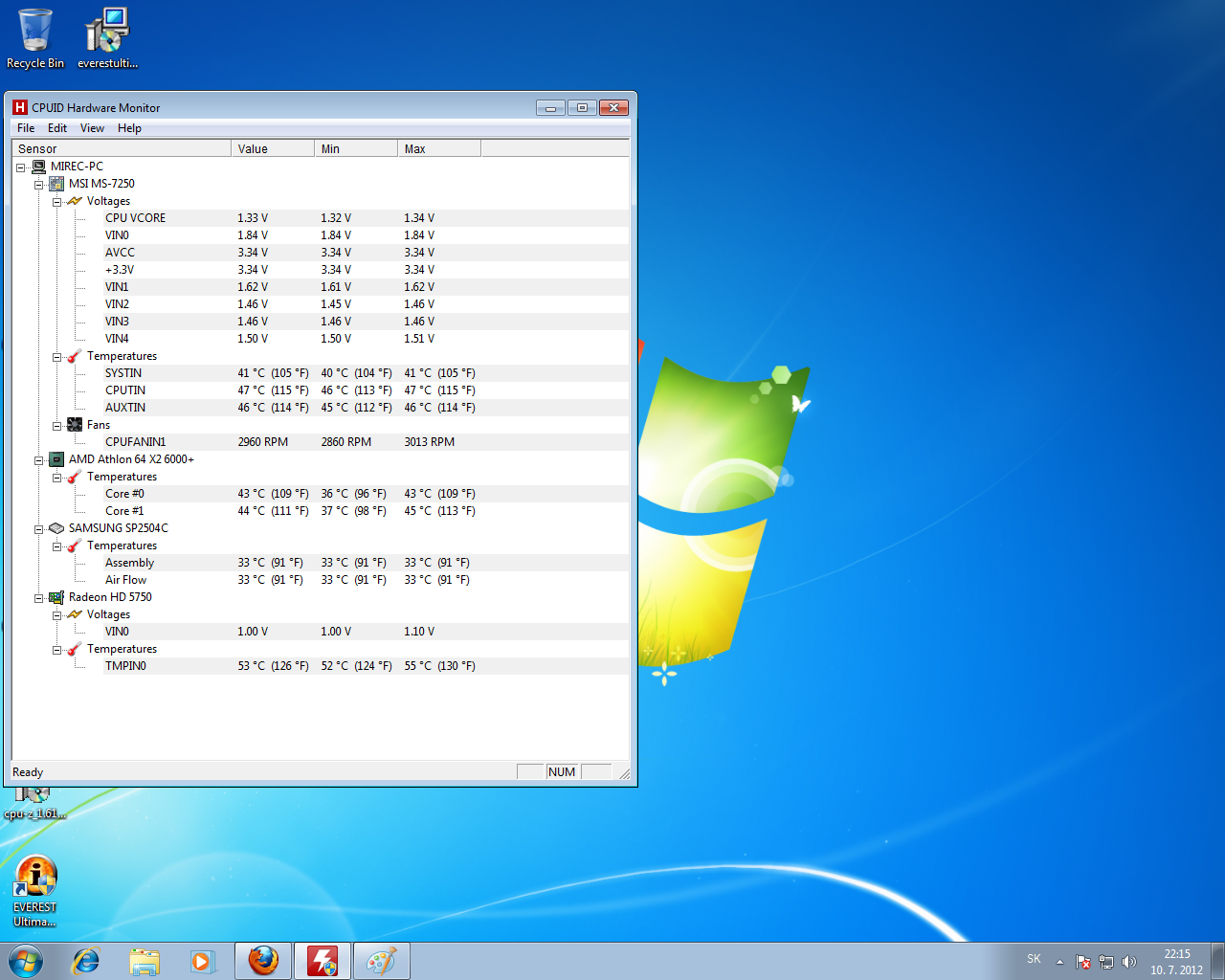Screen dimensions: 1225x980
Task: Show hidden tray icons arrow
Action: tap(1059, 962)
